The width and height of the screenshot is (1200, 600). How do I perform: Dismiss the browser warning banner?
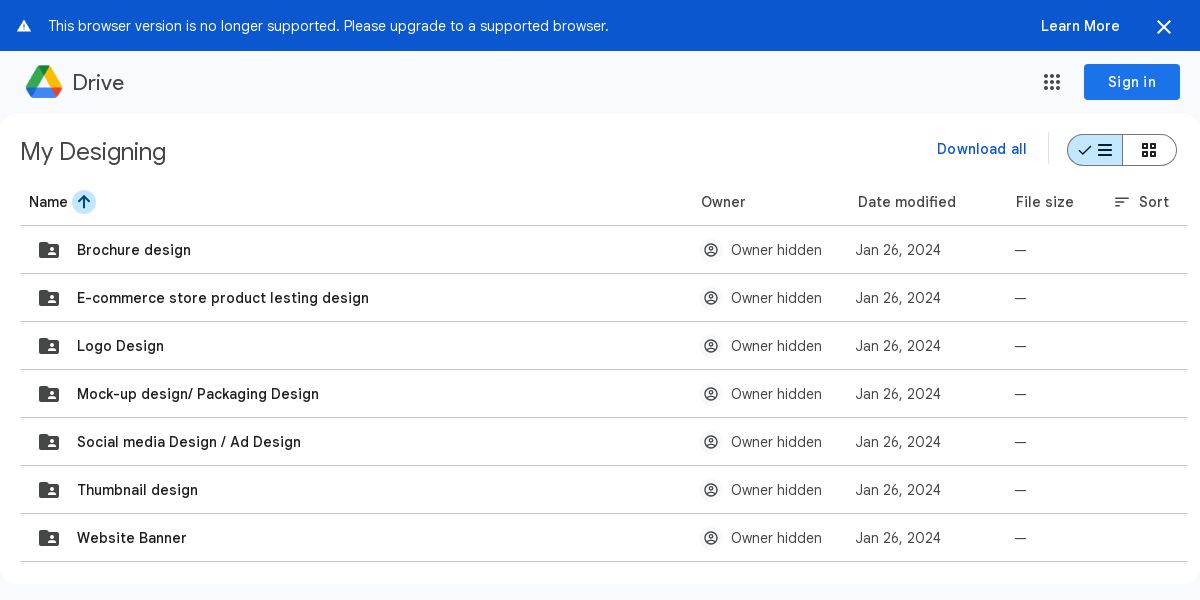pyautogui.click(x=1164, y=27)
